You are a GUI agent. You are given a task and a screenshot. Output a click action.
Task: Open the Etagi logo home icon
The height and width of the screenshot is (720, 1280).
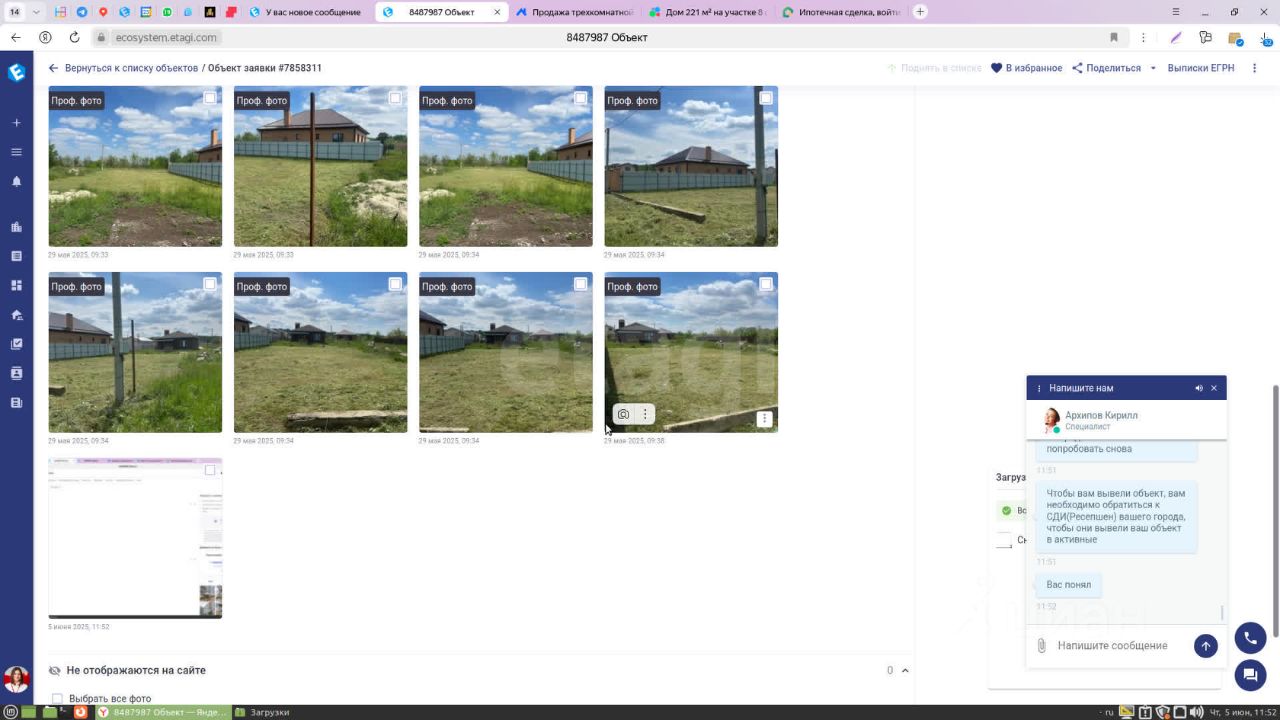click(x=16, y=72)
